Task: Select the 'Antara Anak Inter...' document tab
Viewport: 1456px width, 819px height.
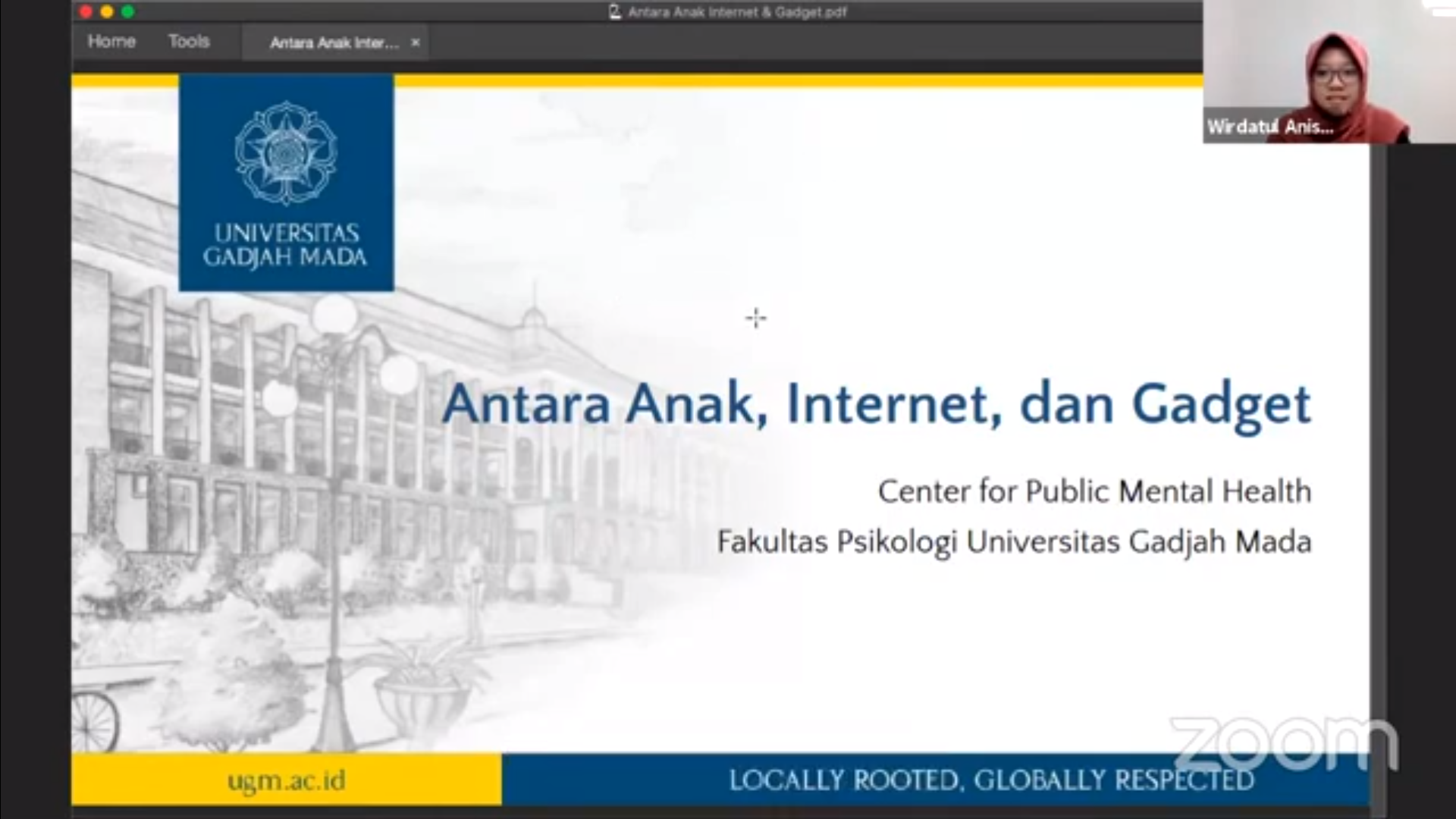Action: tap(331, 43)
